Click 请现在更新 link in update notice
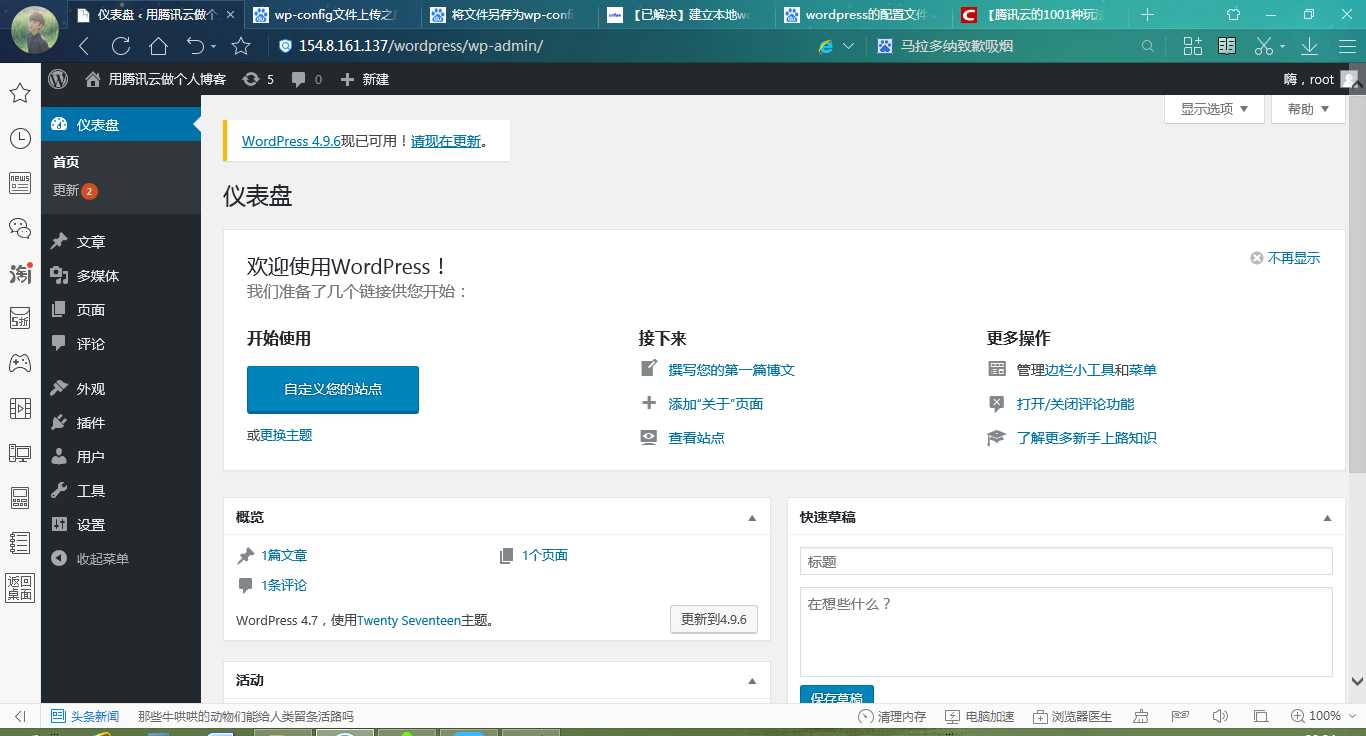This screenshot has height=736, width=1366. 445,142
